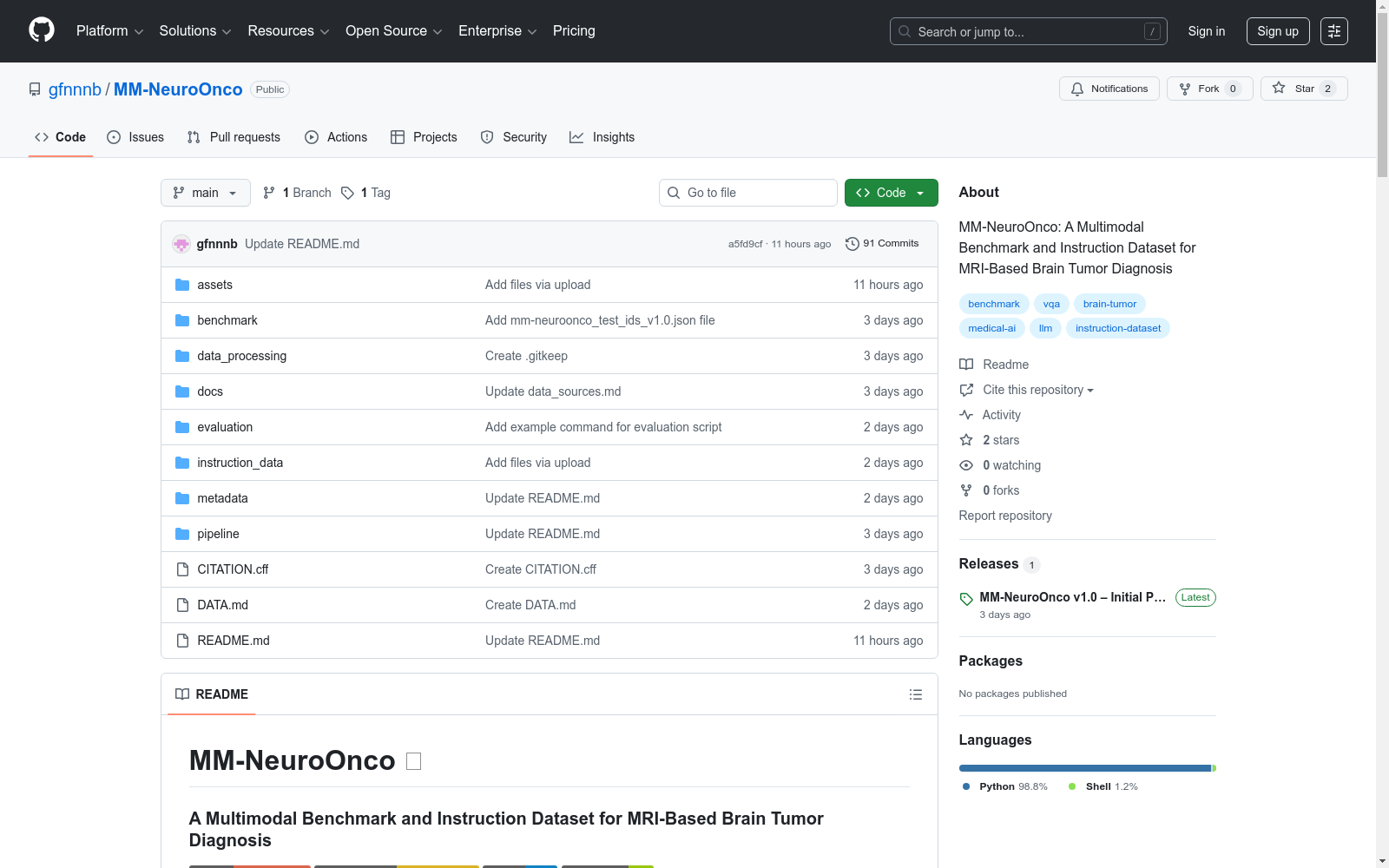Expand the Enterprise menu
This screenshot has width=1389, height=868.
coord(497,31)
